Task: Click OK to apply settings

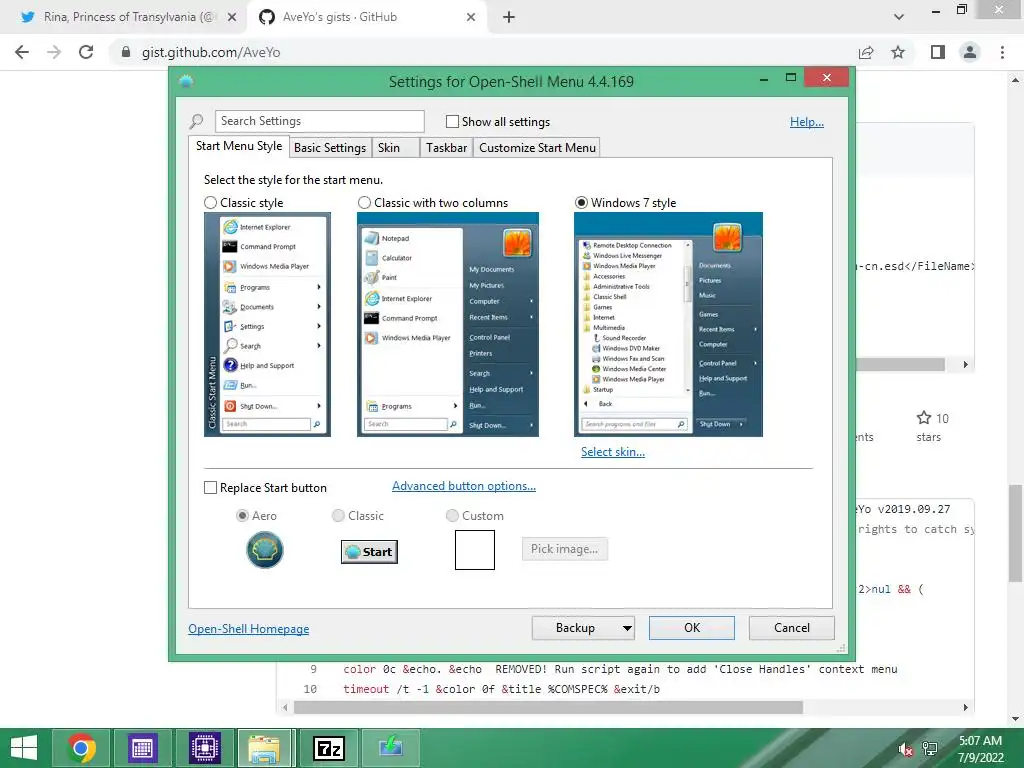Action: tap(692, 628)
